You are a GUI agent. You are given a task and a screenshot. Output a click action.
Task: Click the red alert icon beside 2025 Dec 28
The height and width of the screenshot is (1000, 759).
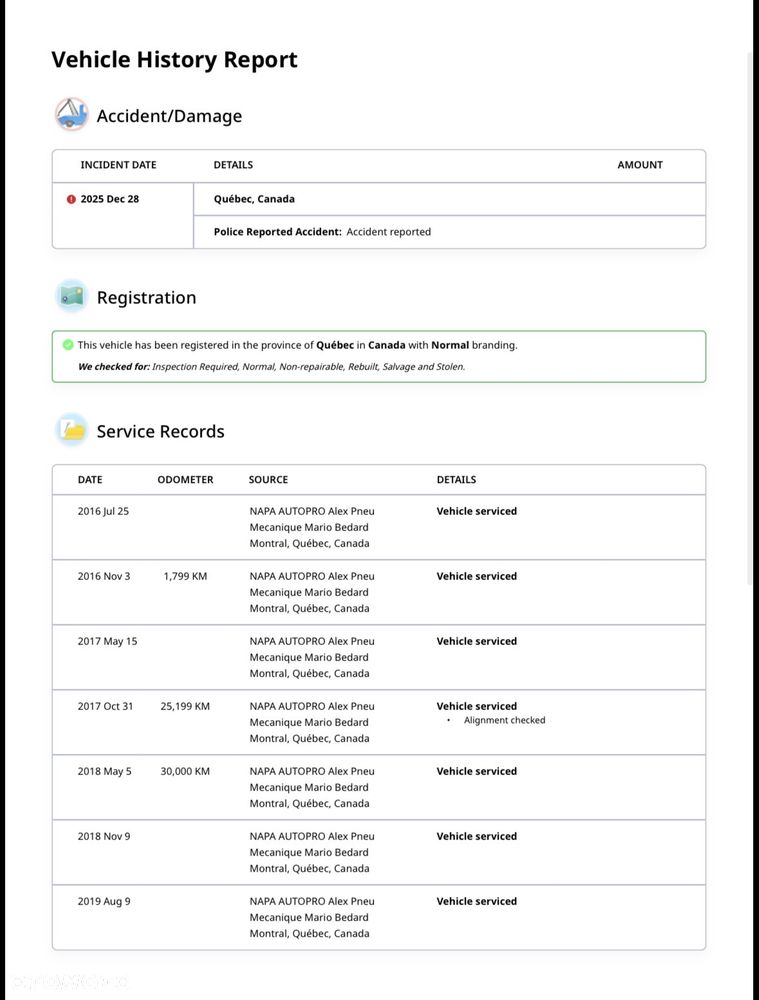(71, 199)
